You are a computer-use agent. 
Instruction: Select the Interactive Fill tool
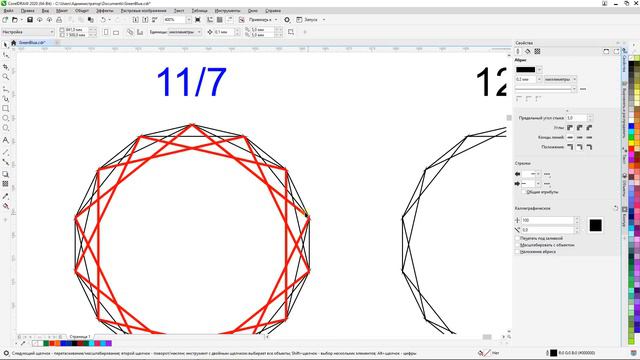click(x=5, y=206)
